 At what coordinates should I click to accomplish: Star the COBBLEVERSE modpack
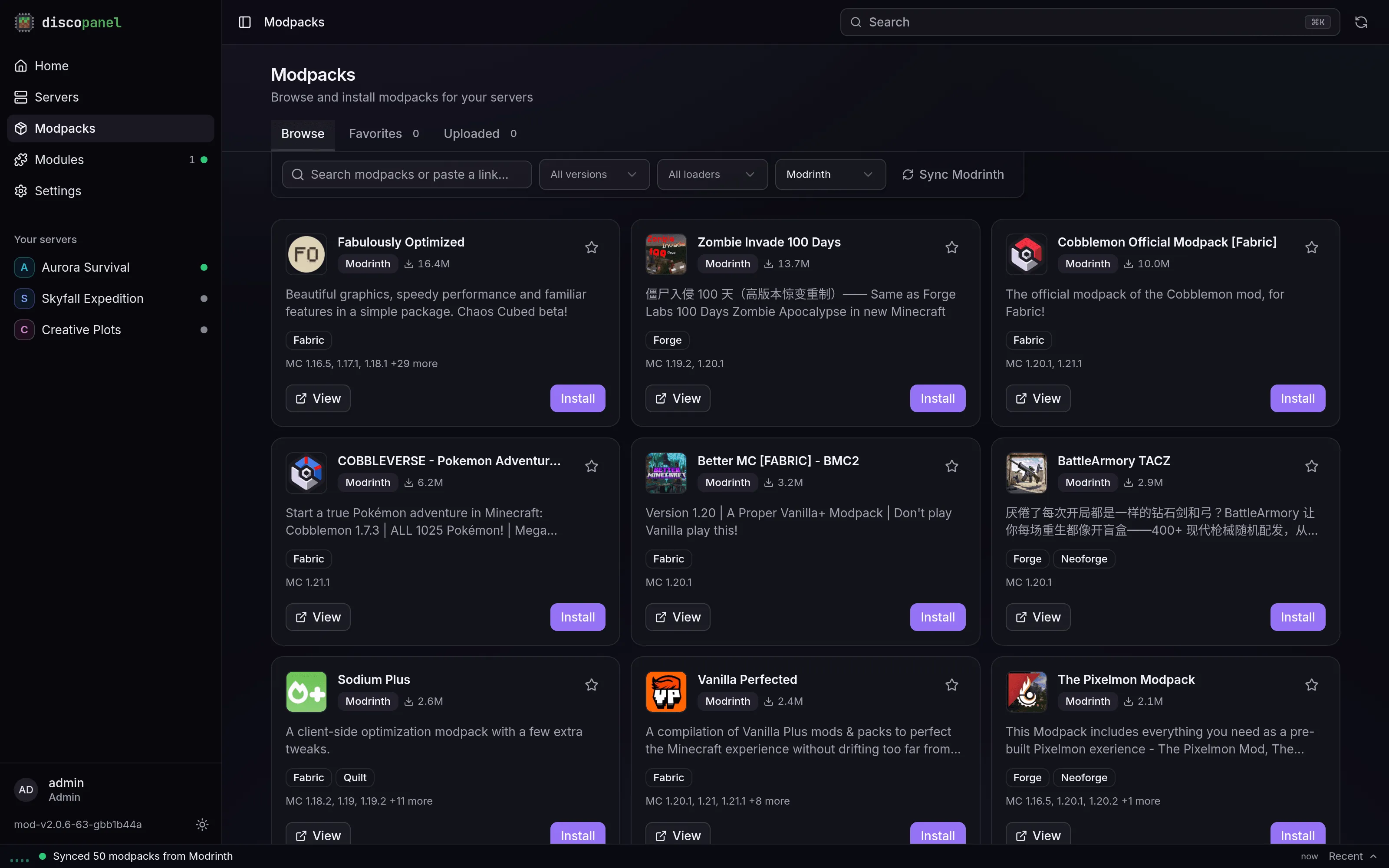pyautogui.click(x=591, y=466)
